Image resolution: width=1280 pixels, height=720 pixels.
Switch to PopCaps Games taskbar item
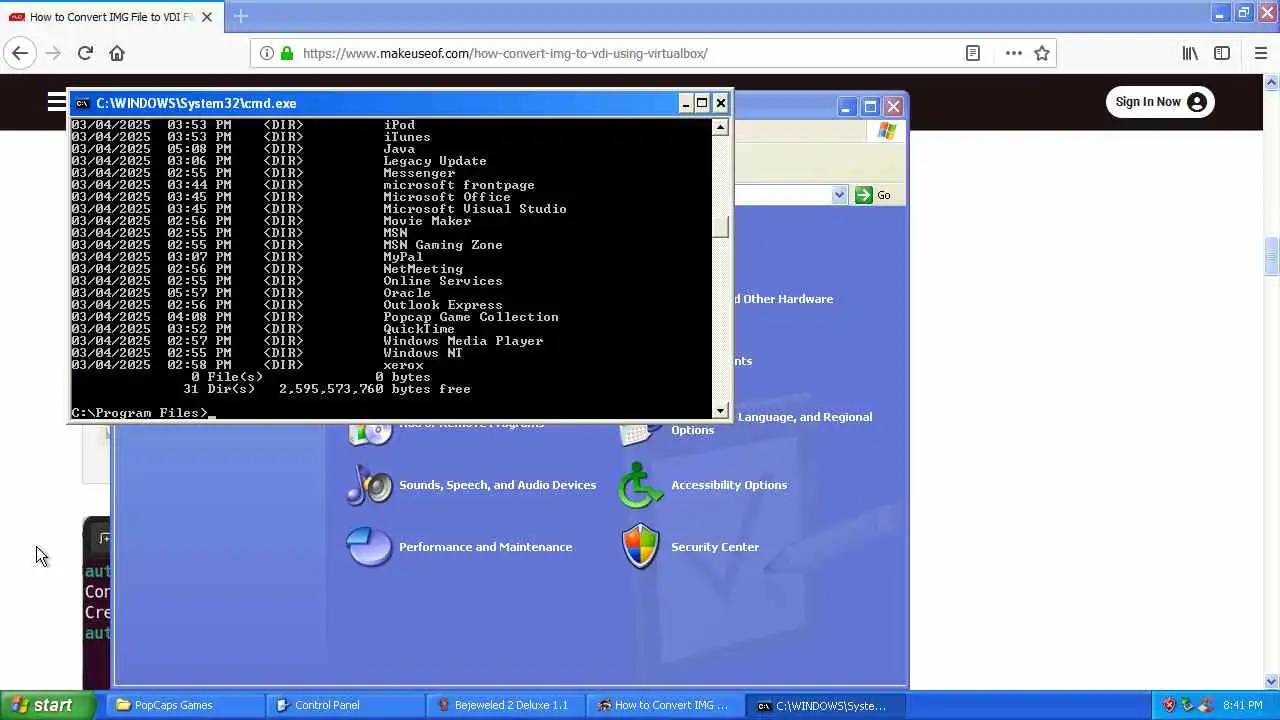point(183,705)
